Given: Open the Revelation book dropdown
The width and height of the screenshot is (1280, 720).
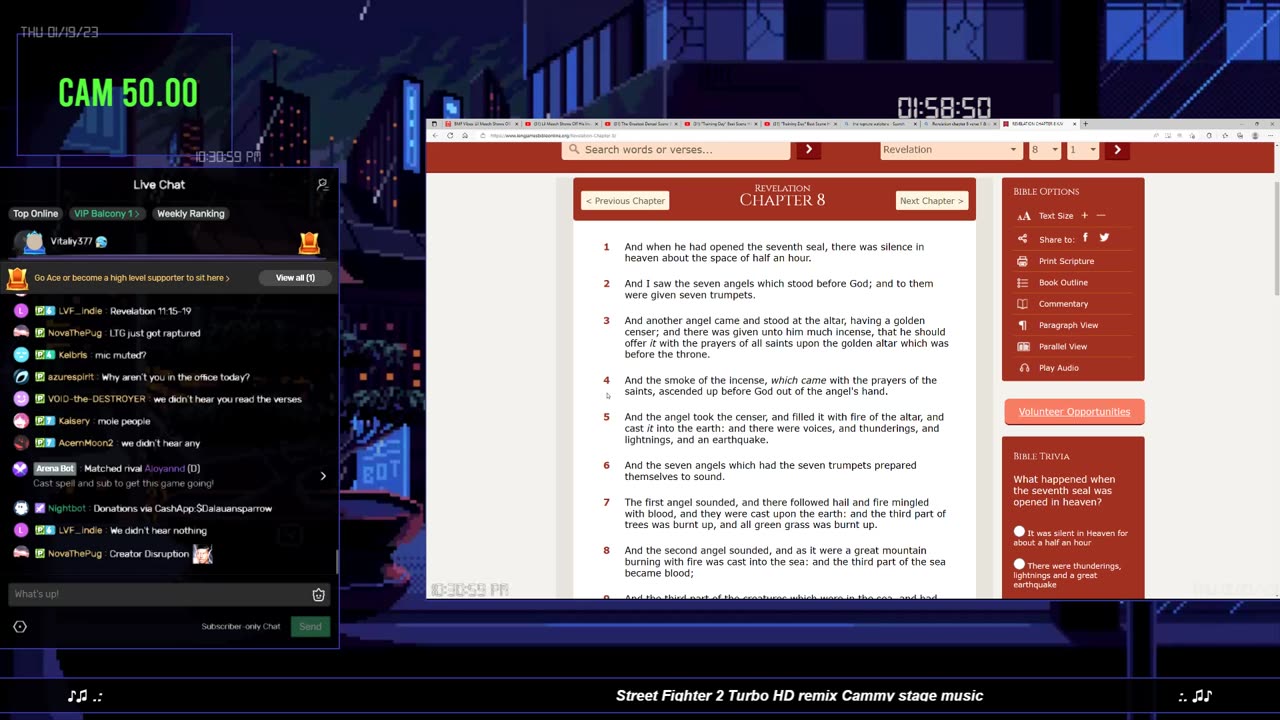Looking at the screenshot, I should [x=949, y=150].
